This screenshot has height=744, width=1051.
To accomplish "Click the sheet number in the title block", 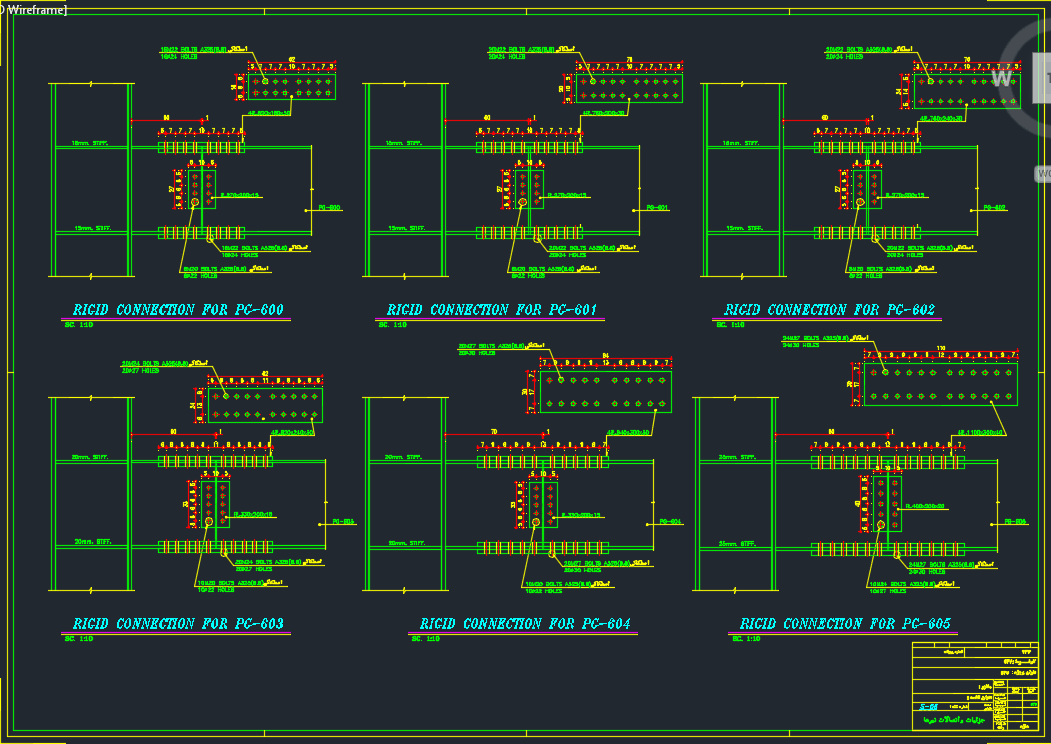I will click(x=929, y=707).
